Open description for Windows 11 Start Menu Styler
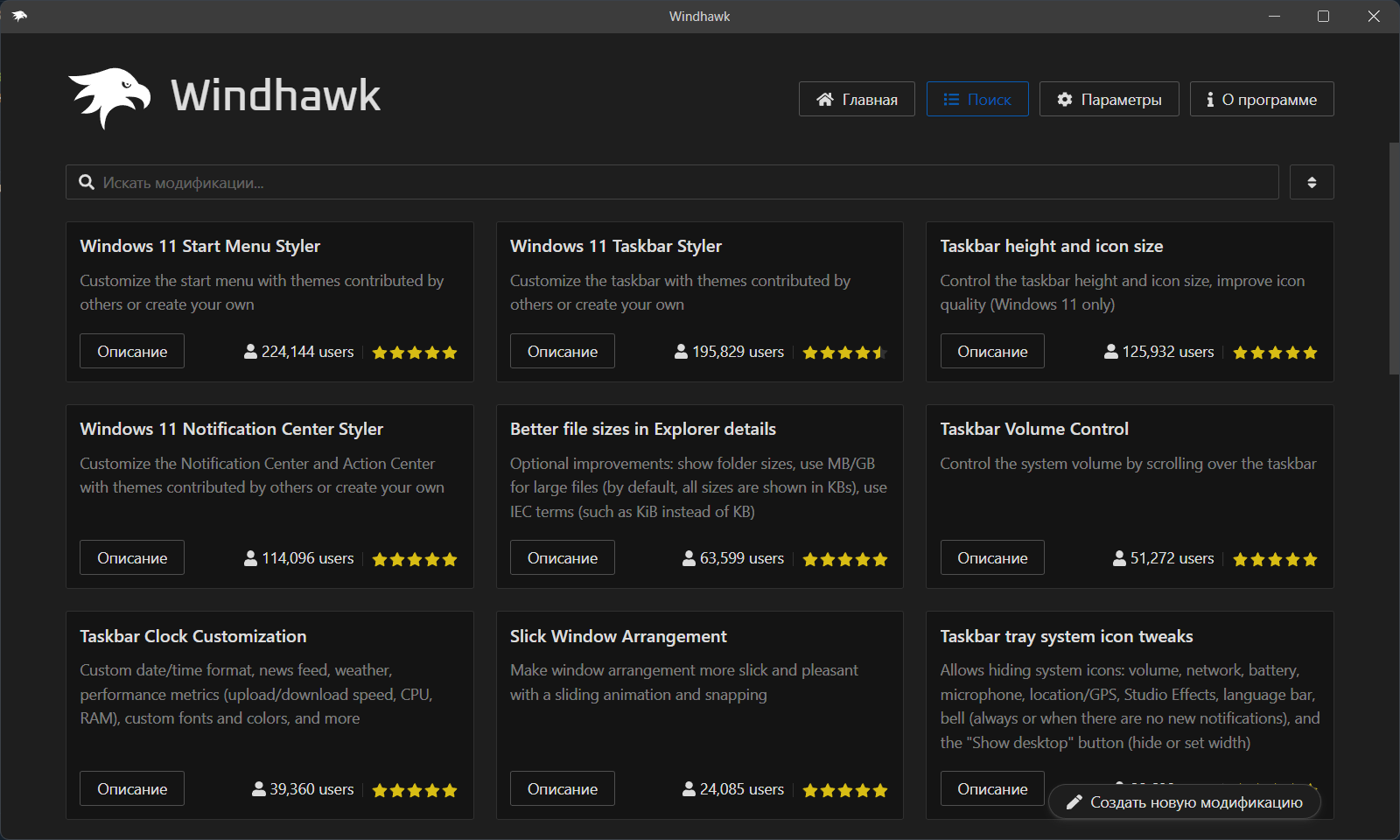This screenshot has width=1400, height=840. (132, 352)
